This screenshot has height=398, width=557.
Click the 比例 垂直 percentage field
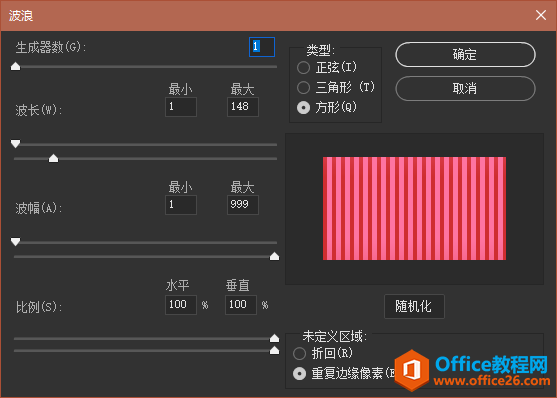click(x=241, y=305)
